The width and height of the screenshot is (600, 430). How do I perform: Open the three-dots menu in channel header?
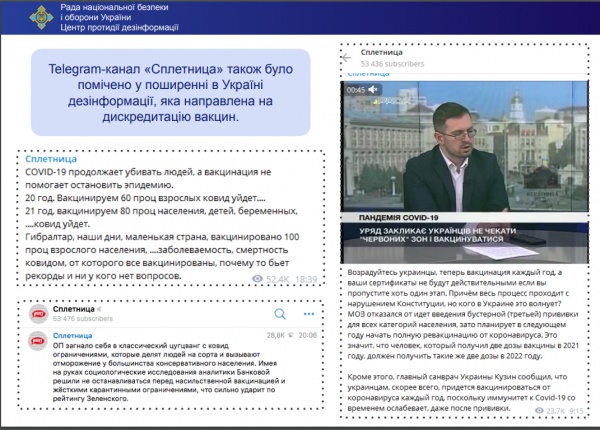309,314
